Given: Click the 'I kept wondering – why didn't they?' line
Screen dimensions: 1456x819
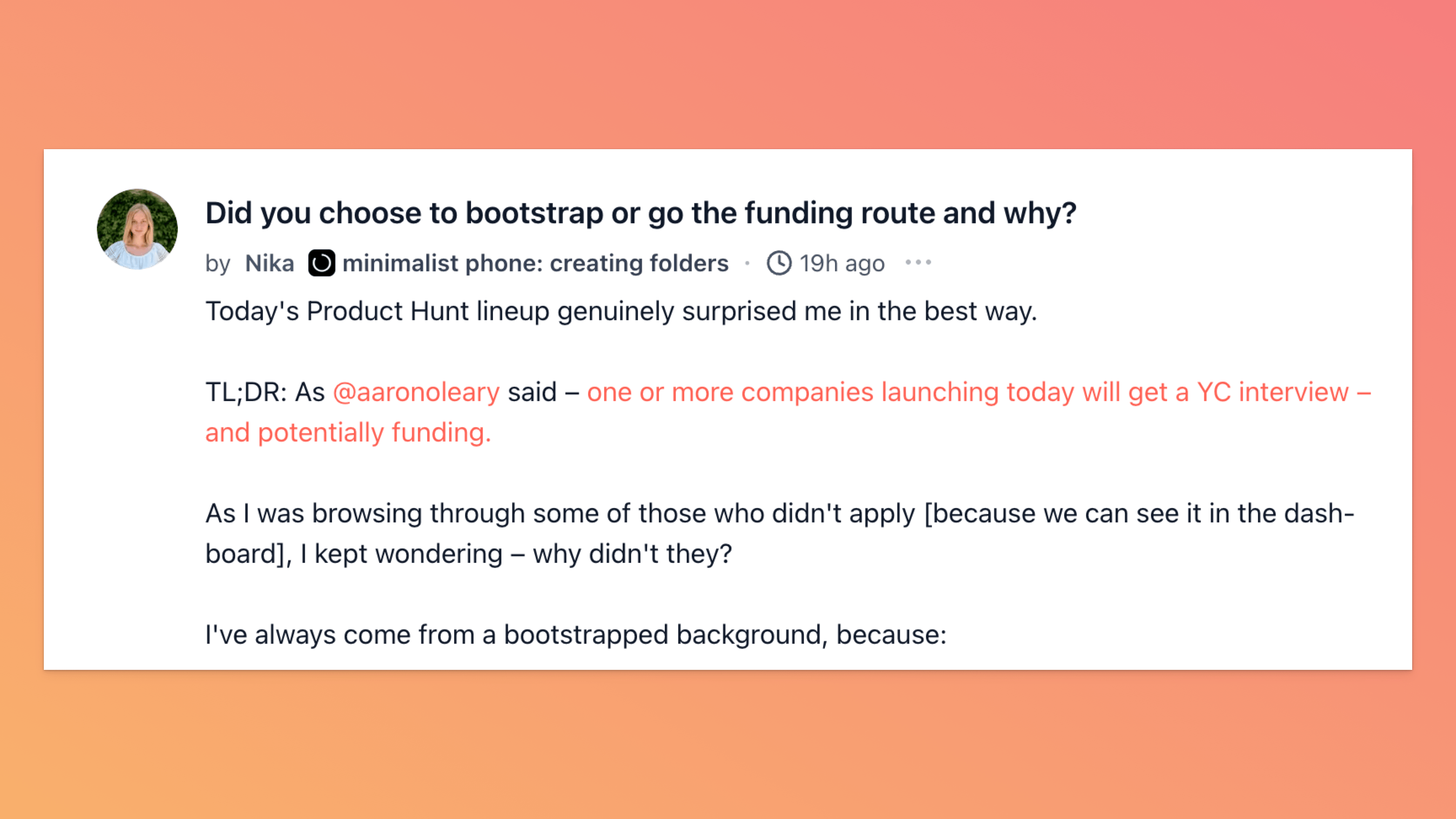Looking at the screenshot, I should click(516, 554).
